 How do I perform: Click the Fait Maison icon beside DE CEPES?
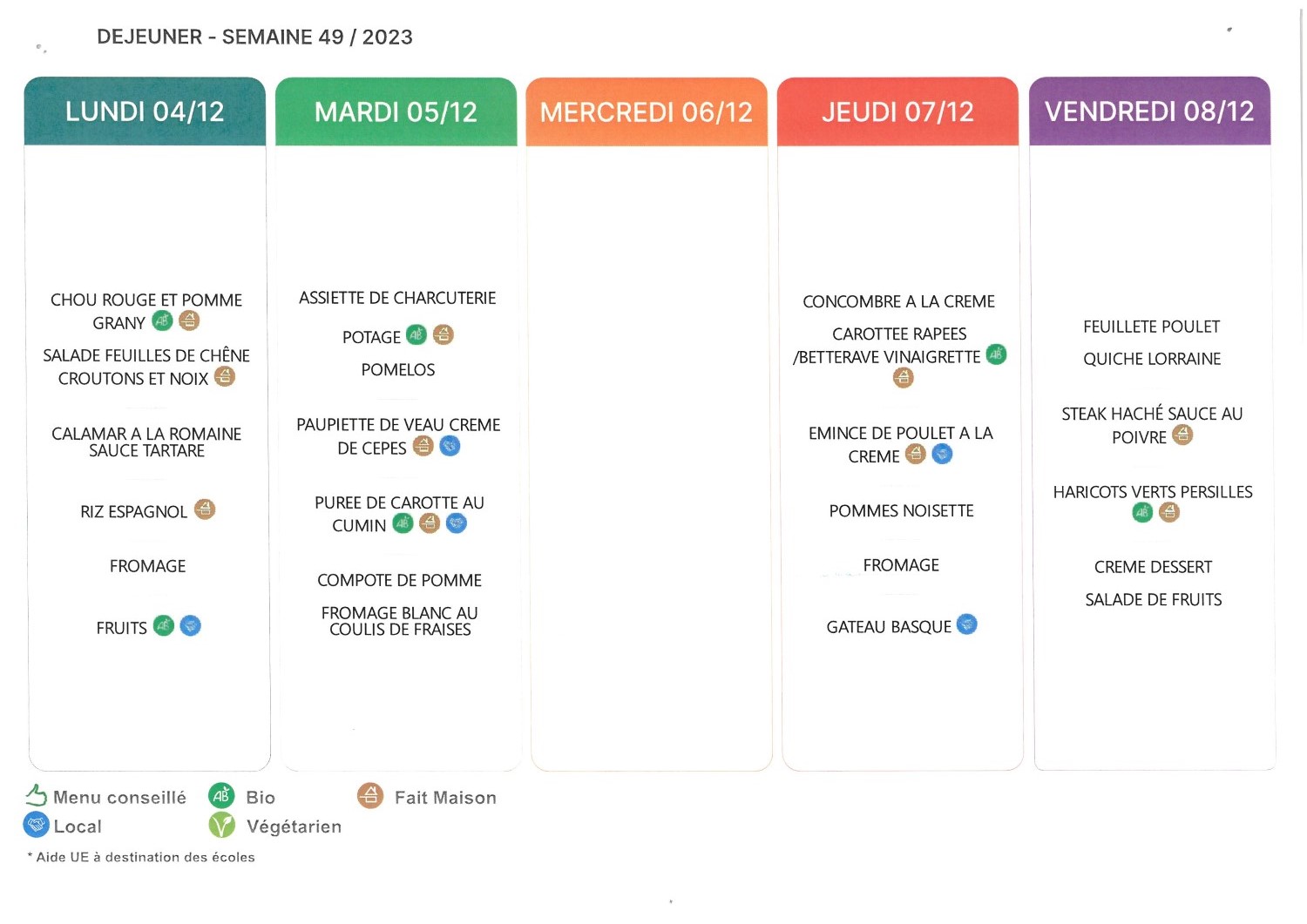(423, 446)
